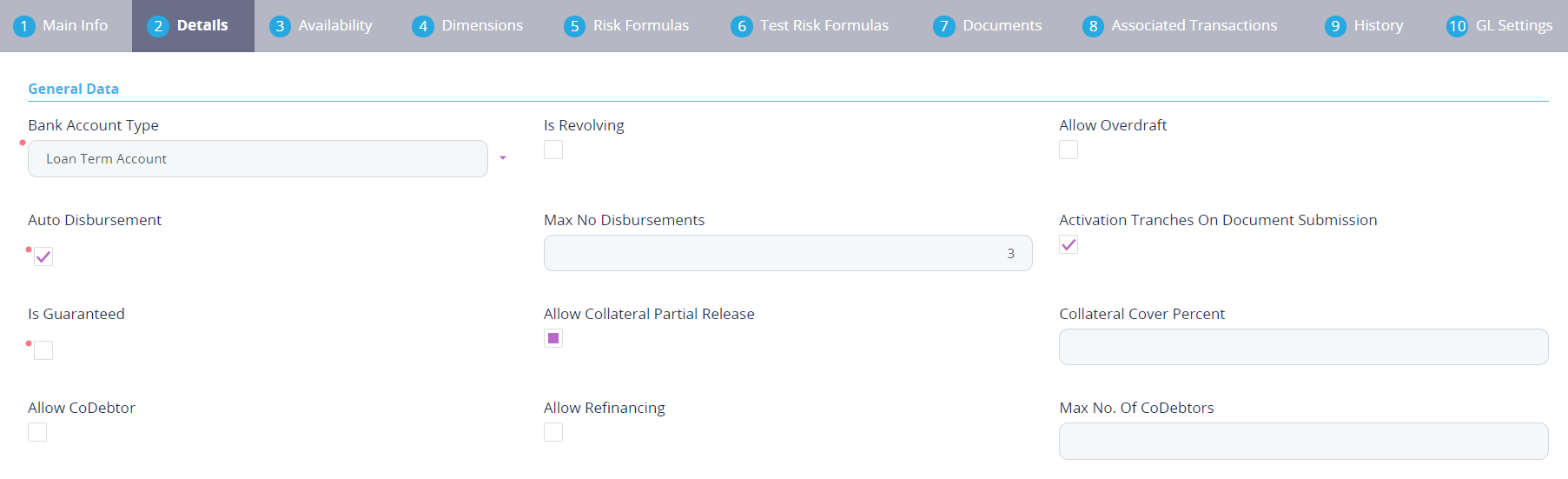This screenshot has height=479, width=1568.
Task: Click the Loan Term Account combo box
Action: pos(257,159)
